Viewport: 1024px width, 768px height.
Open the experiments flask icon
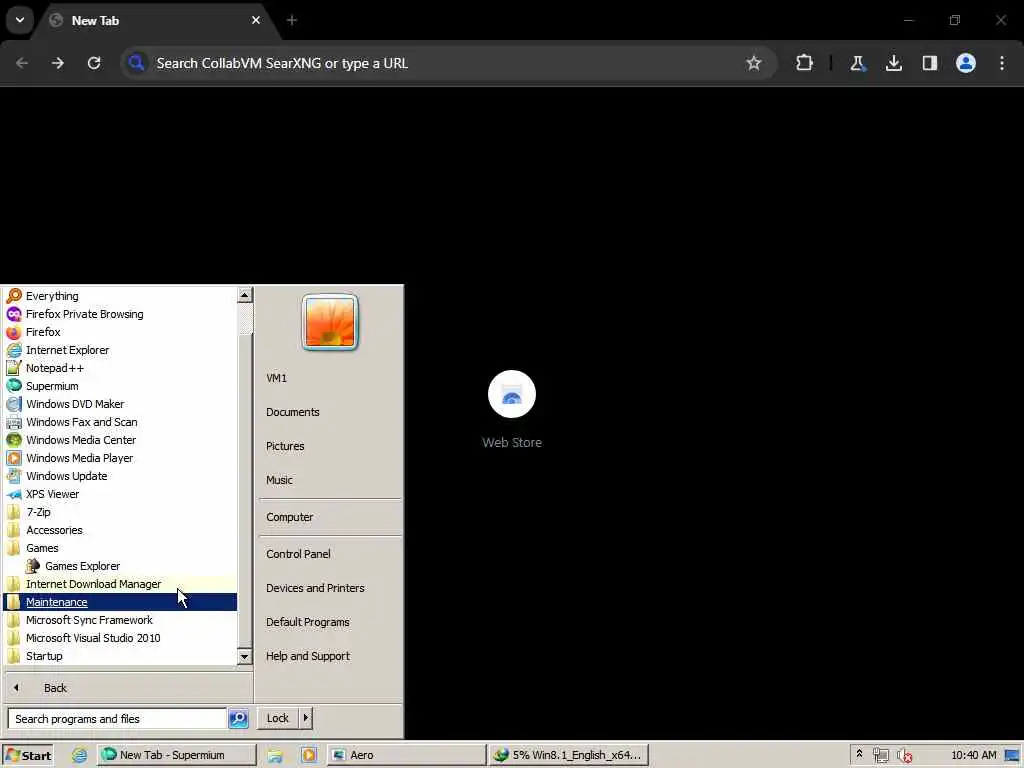(857, 63)
